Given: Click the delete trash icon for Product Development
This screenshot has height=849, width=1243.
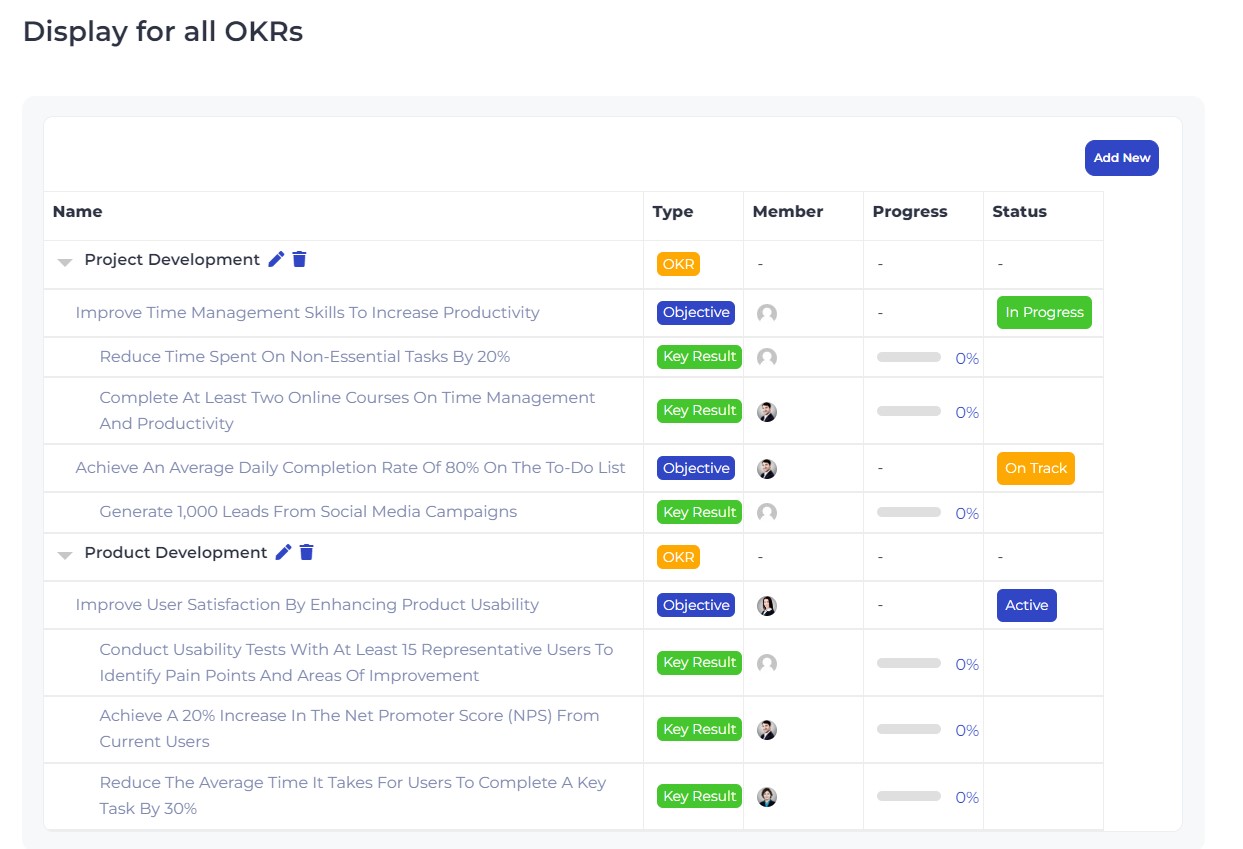Looking at the screenshot, I should pos(306,552).
